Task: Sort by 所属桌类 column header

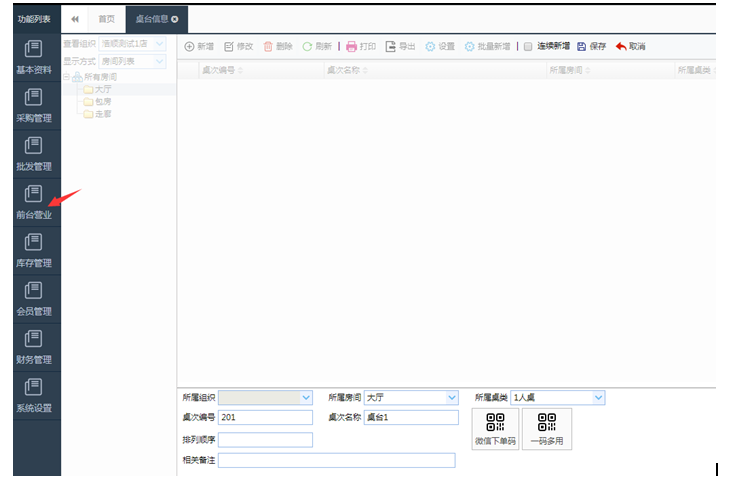Action: point(695,70)
